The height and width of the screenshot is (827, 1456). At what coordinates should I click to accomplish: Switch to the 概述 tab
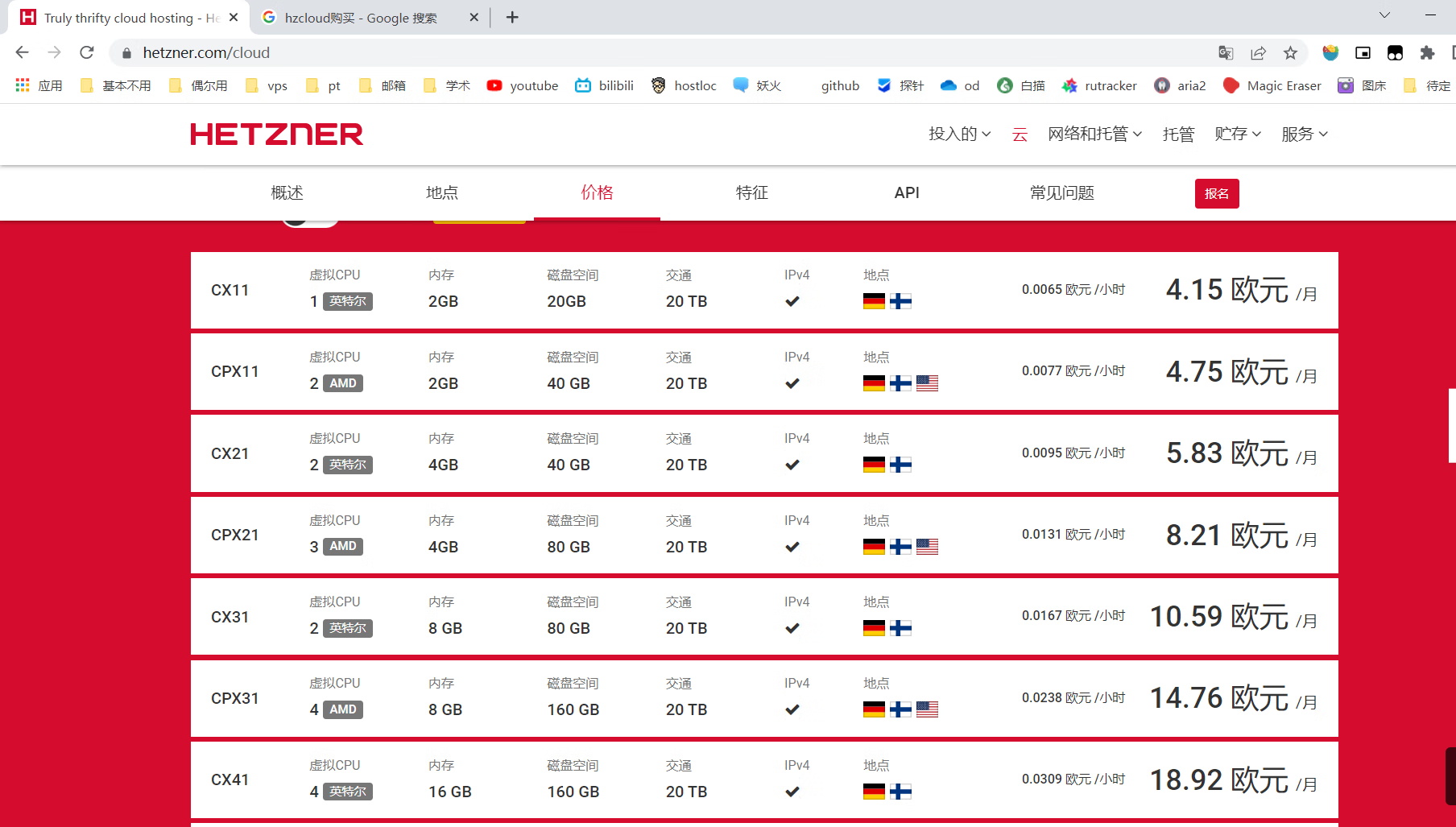click(287, 192)
